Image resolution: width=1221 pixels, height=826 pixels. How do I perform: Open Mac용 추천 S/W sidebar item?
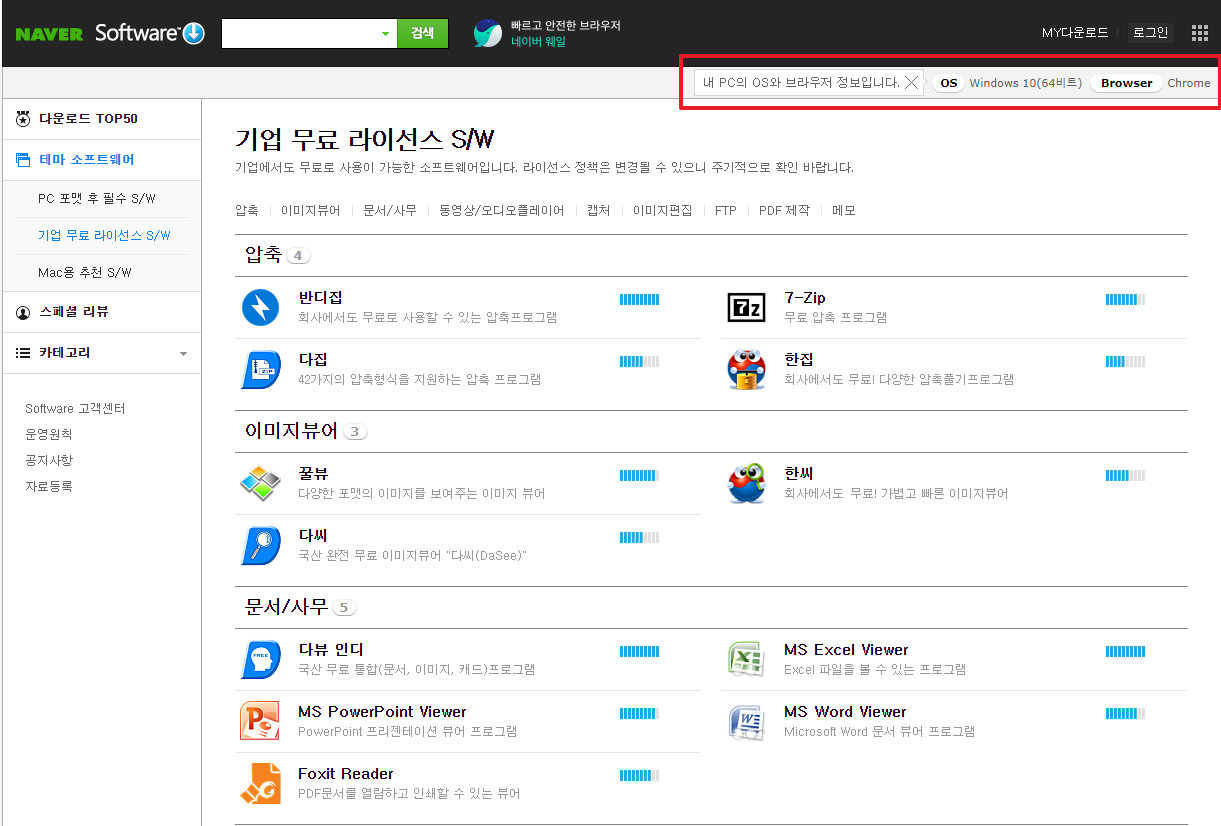(x=85, y=272)
